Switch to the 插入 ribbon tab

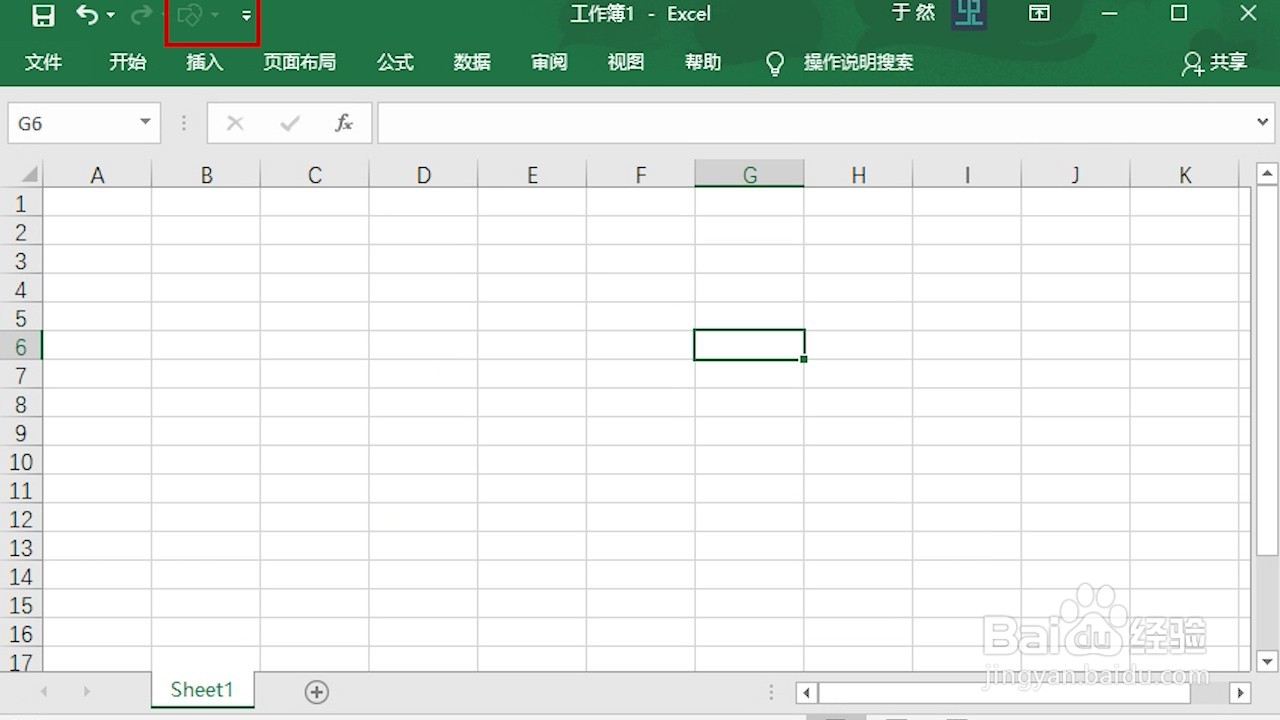[x=204, y=62]
